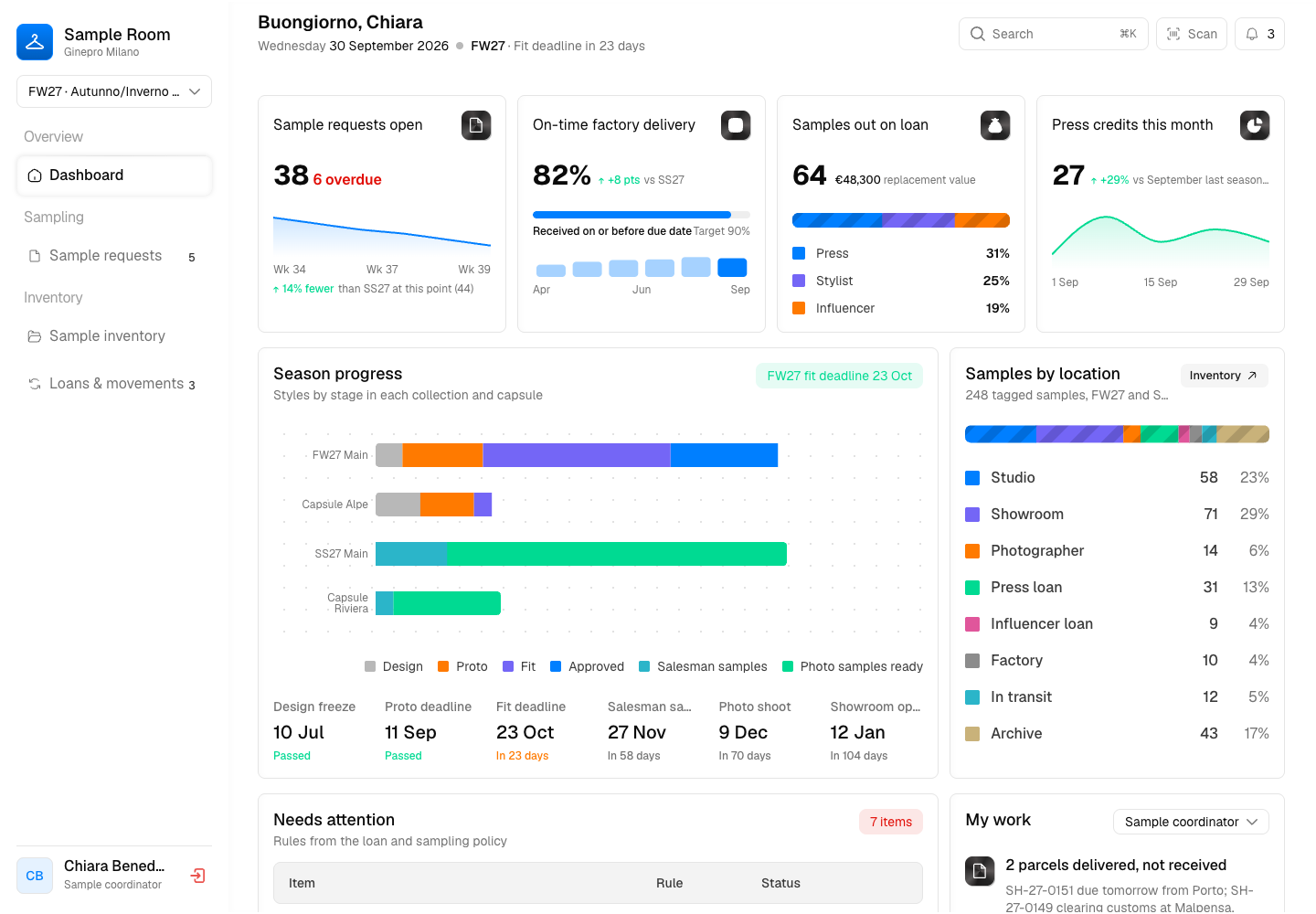
Task: Click the In transit location row
Action: click(1117, 697)
